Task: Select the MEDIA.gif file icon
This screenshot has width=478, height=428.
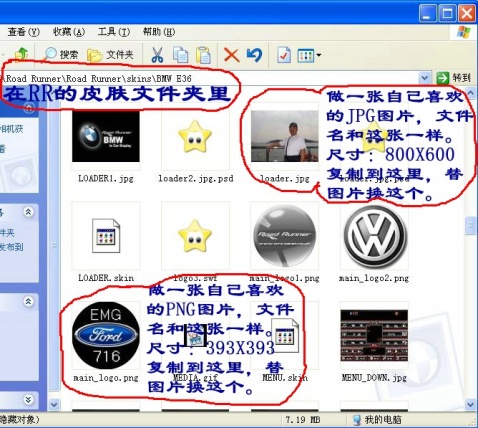Action: [x=196, y=336]
